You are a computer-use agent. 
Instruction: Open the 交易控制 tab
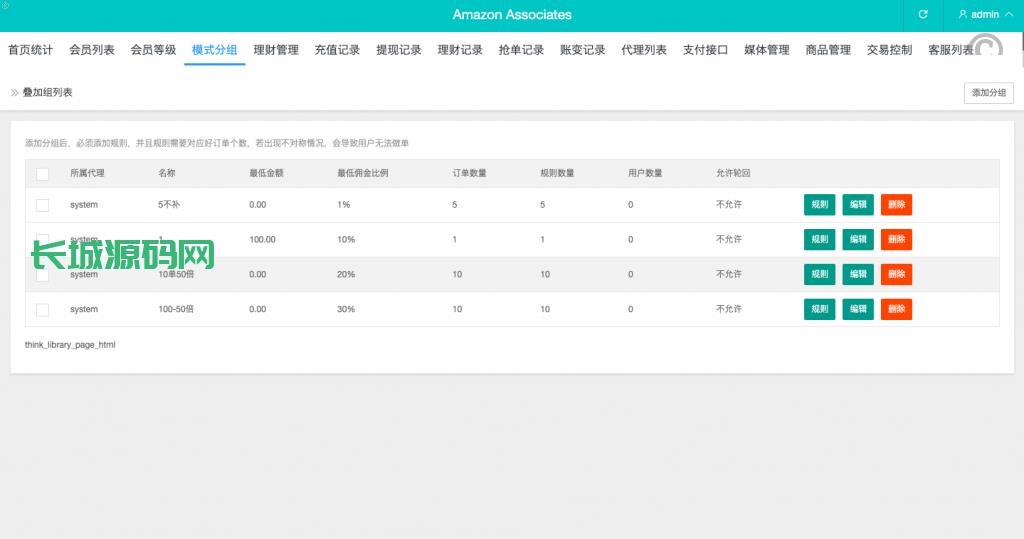(x=889, y=50)
